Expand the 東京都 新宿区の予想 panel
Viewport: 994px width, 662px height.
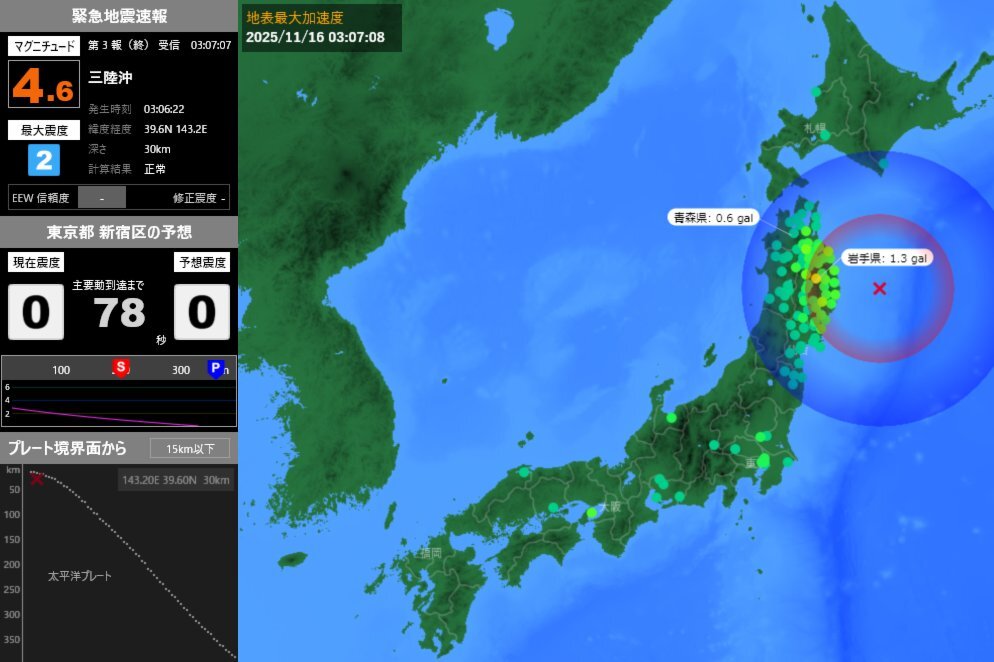coord(118,231)
